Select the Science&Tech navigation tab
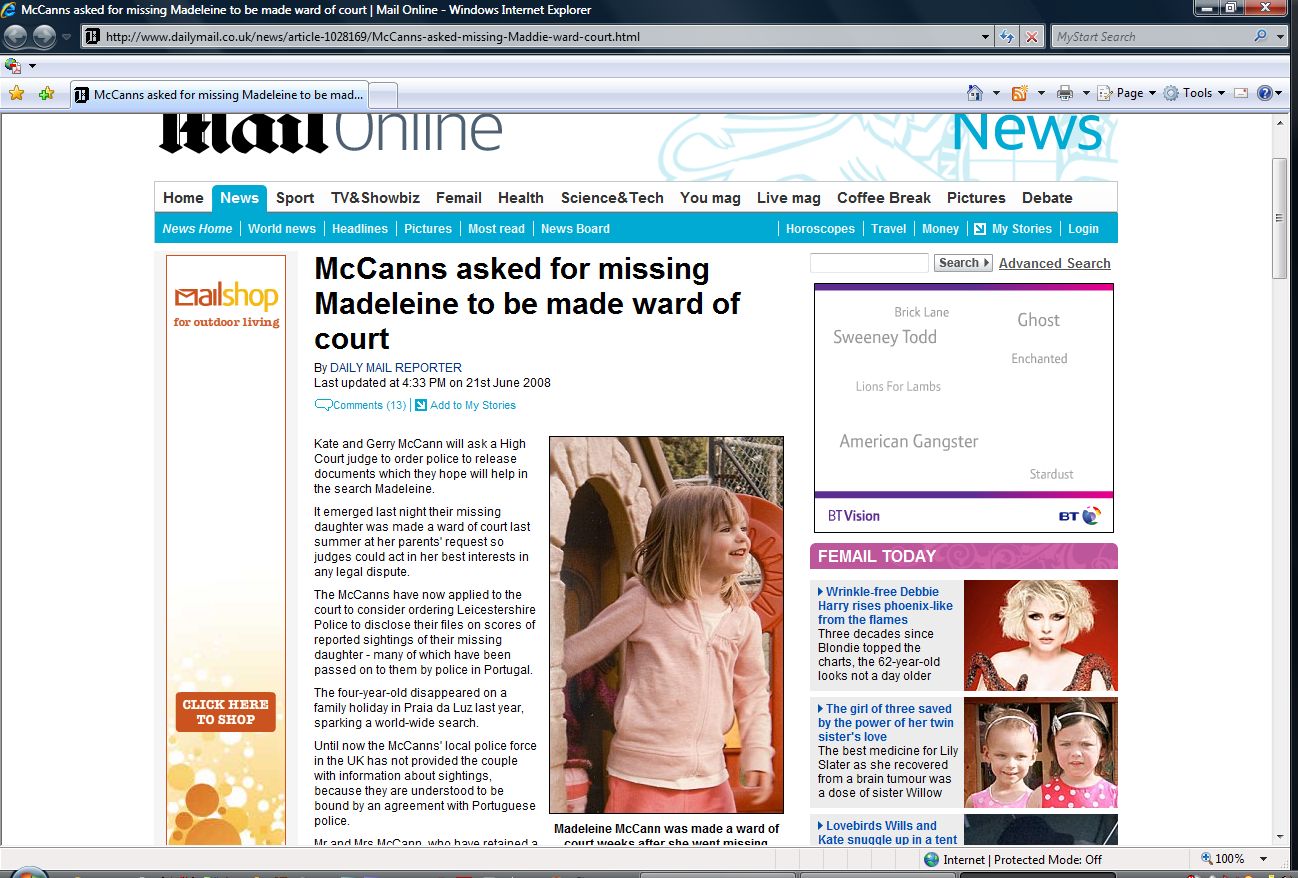Viewport: 1298px width, 878px height. coord(612,198)
